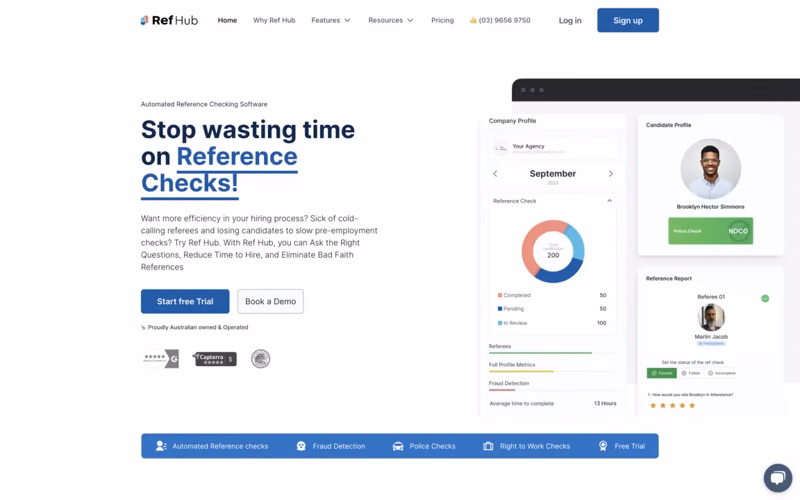Click the Referees progress bar
800x500 pixels.
pos(553,353)
